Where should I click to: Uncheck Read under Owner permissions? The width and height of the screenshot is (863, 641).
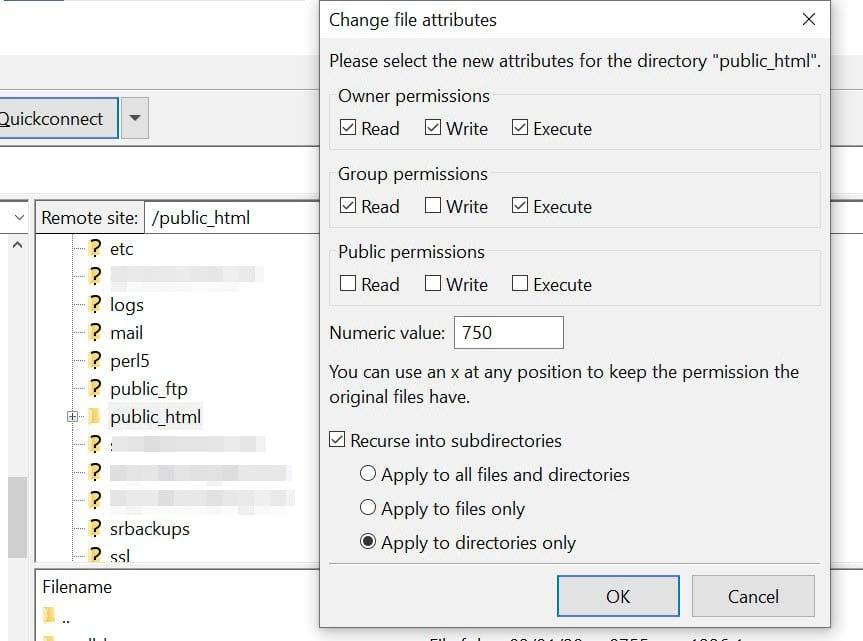[350, 127]
